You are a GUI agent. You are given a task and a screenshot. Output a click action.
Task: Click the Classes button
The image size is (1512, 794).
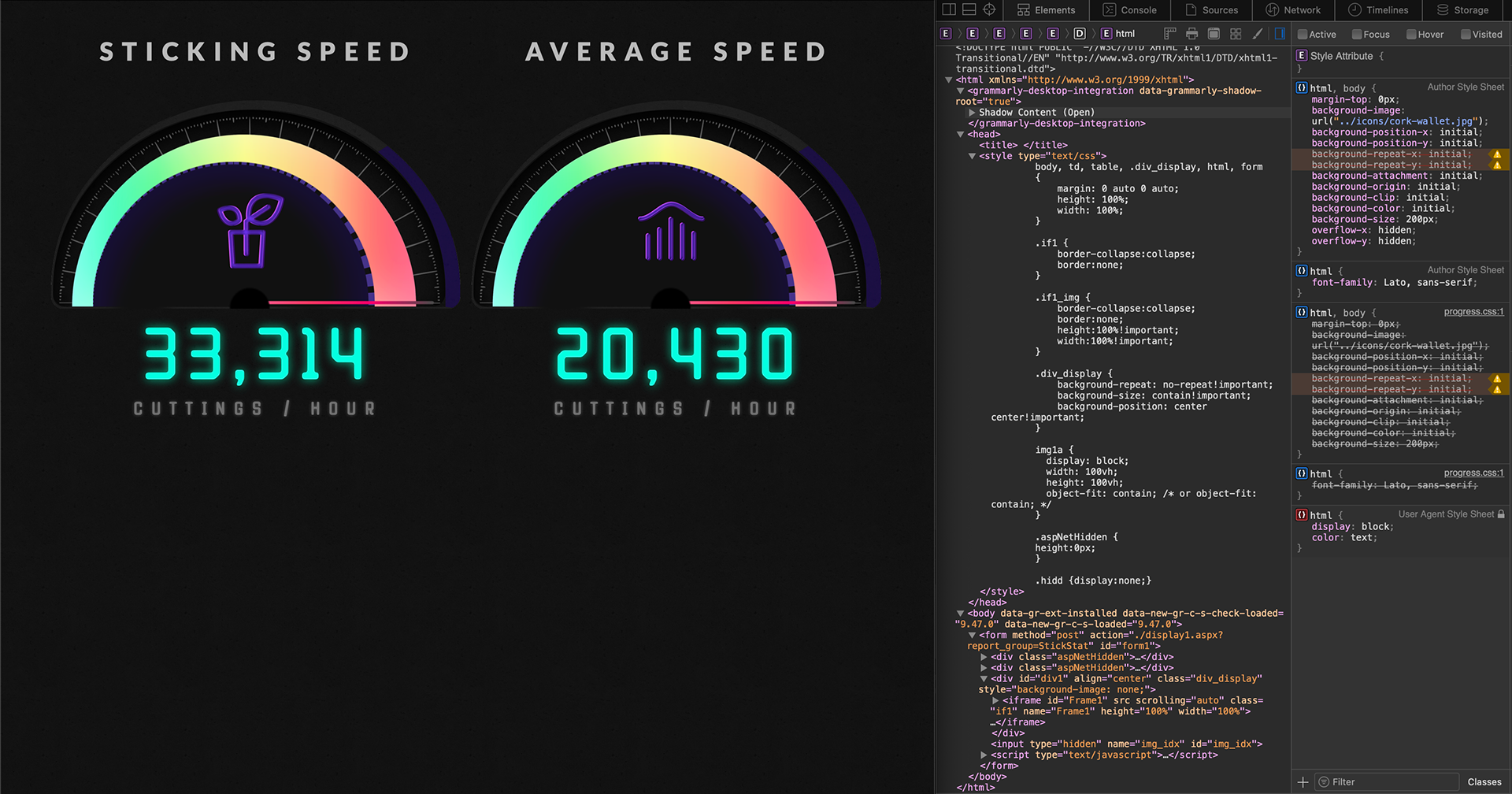(x=1484, y=782)
